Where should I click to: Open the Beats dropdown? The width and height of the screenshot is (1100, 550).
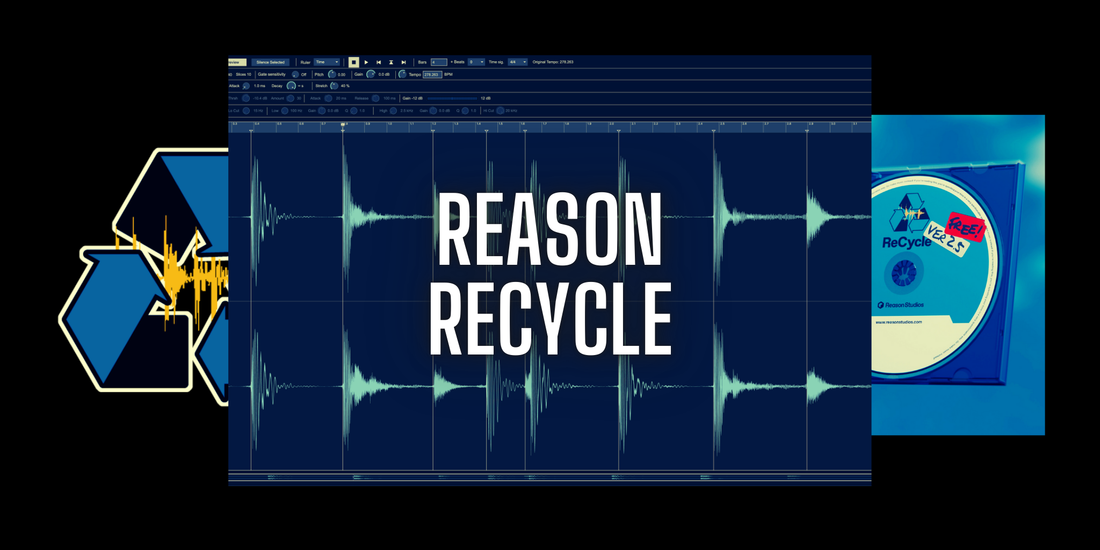pos(476,62)
